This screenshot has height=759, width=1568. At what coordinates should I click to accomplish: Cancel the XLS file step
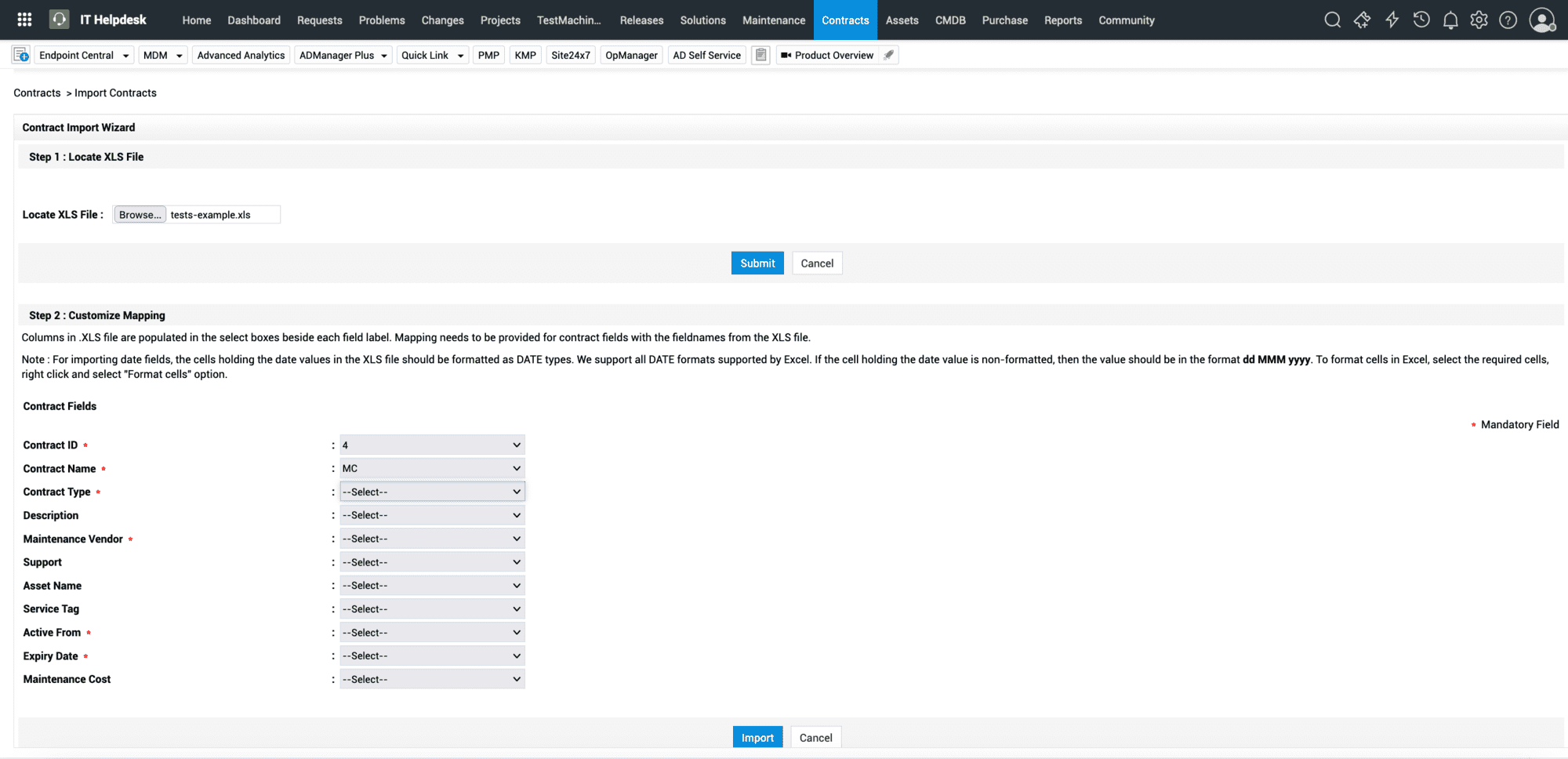coord(817,263)
